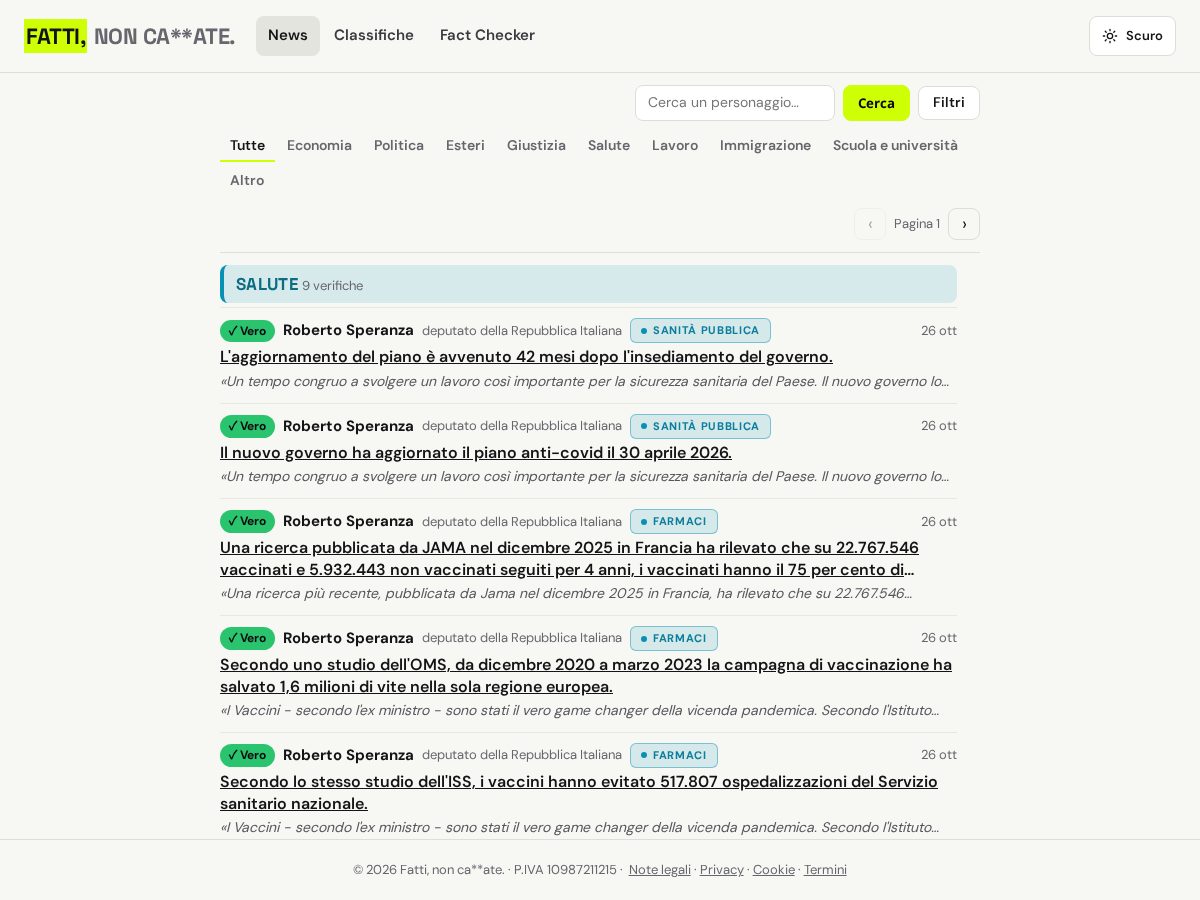Select the Lavoro category tab
Image resolution: width=1200 pixels, height=900 pixels.
tap(675, 145)
